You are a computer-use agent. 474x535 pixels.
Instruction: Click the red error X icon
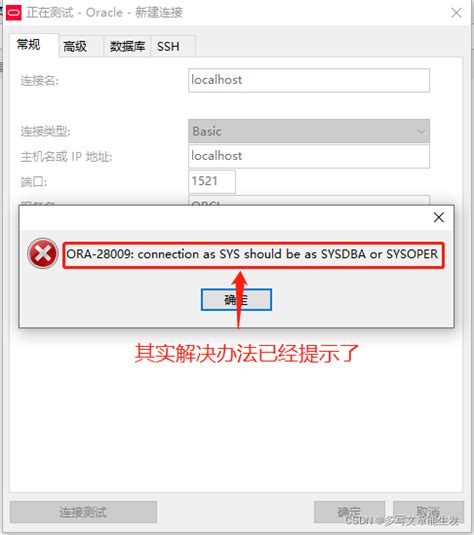(43, 253)
